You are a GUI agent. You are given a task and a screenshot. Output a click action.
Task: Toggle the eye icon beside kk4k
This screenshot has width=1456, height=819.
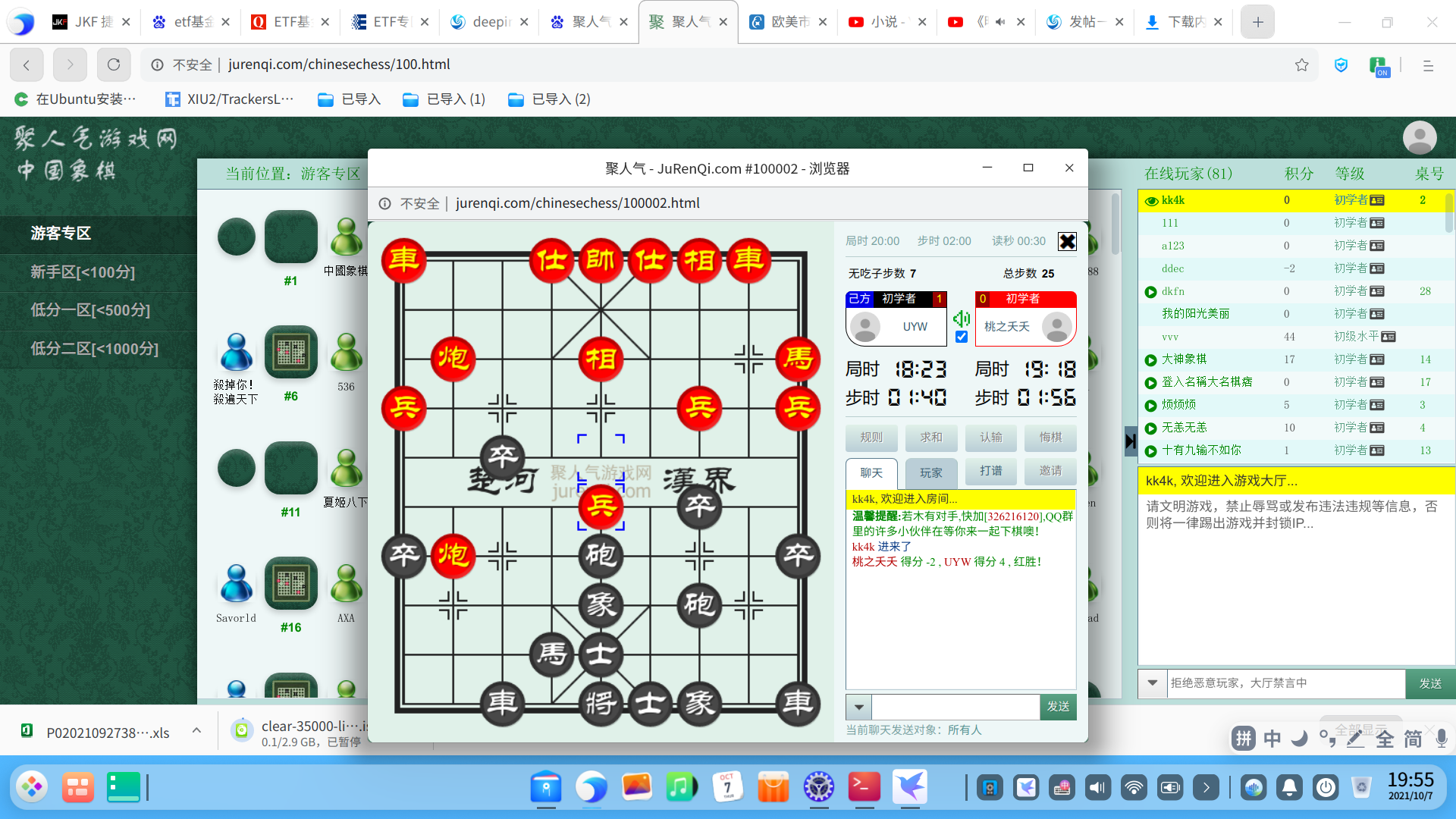coord(1151,201)
